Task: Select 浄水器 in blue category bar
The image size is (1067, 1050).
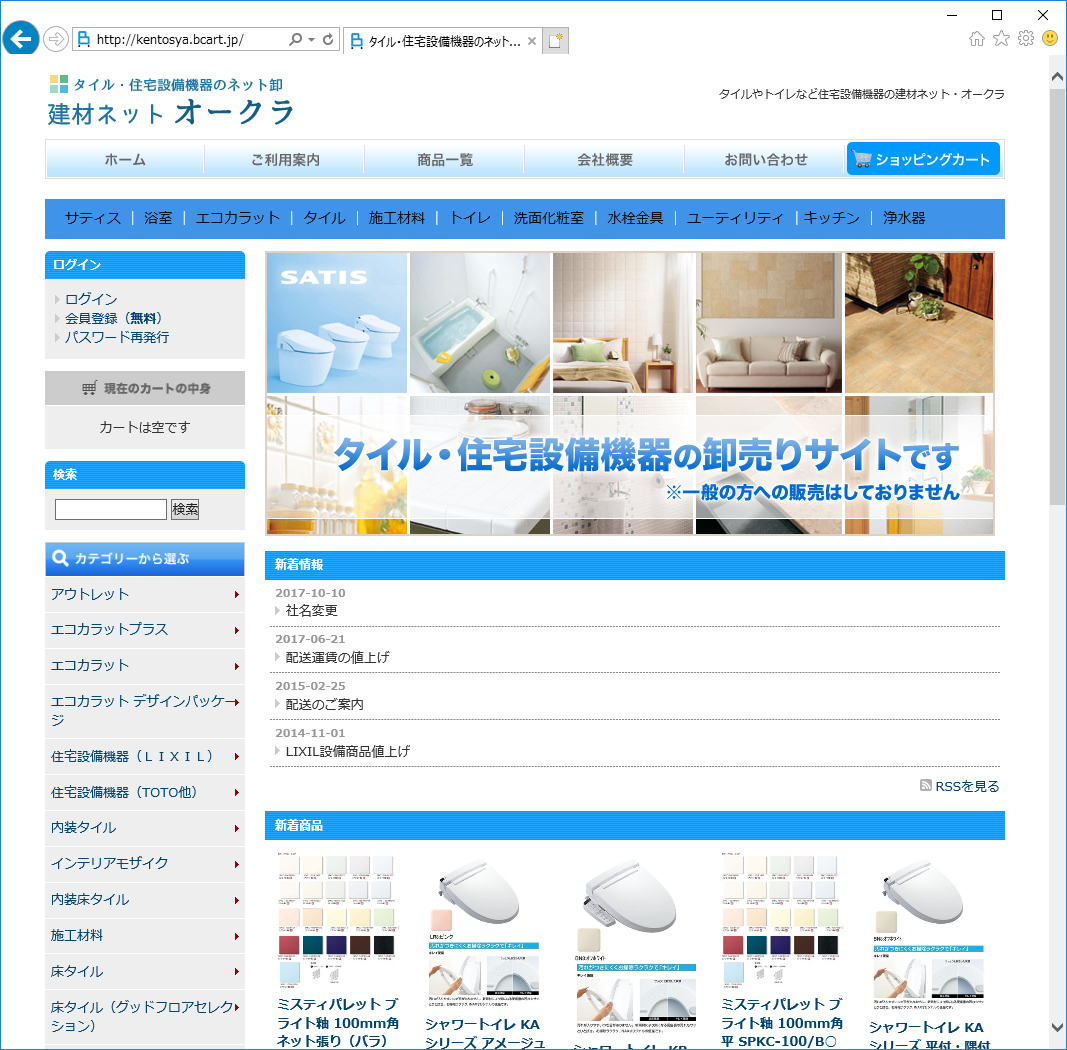Action: point(904,218)
